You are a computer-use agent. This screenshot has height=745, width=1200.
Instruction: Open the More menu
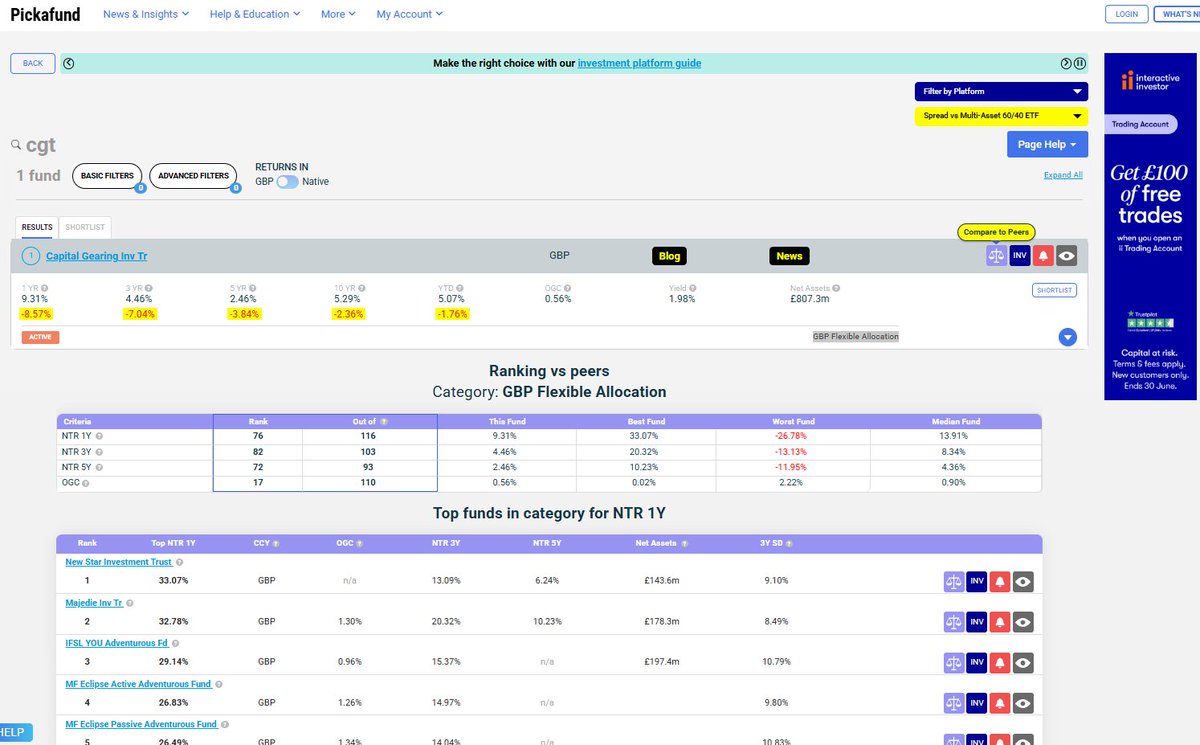[x=339, y=14]
